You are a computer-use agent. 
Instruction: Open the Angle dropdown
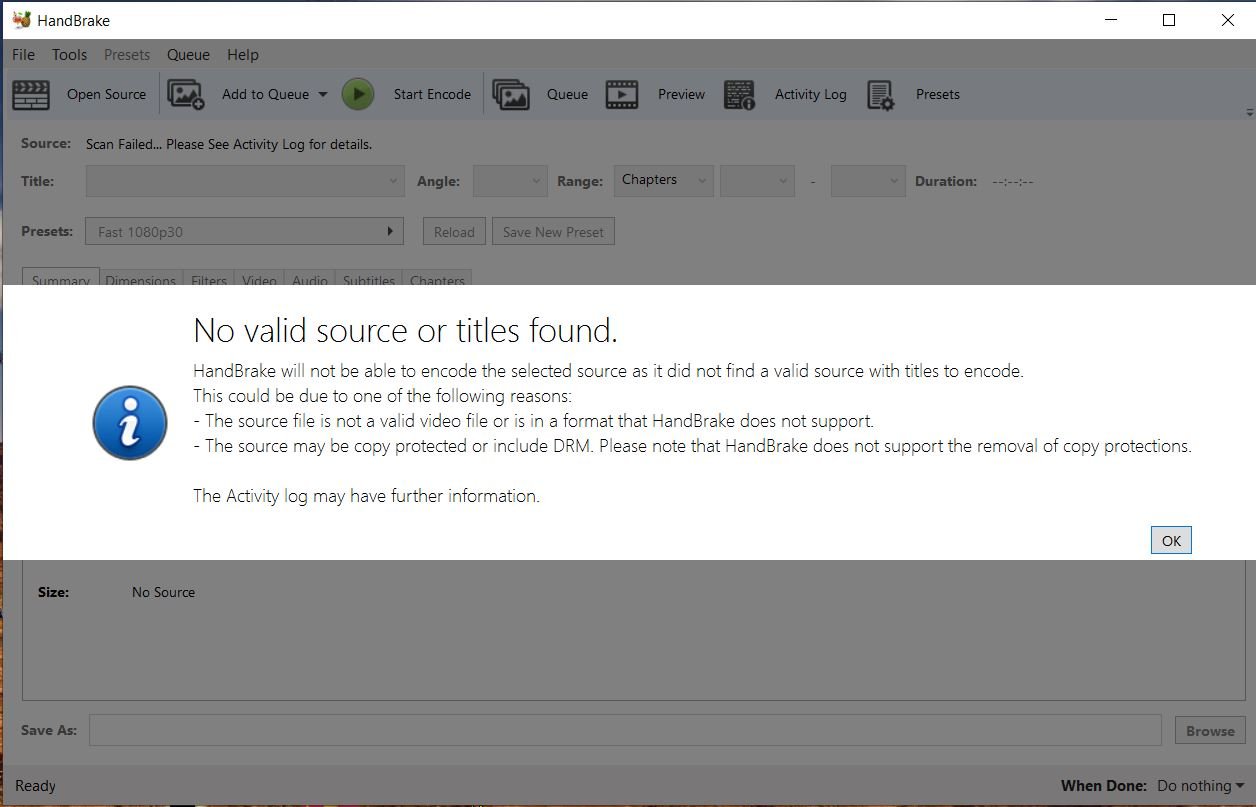click(x=510, y=181)
